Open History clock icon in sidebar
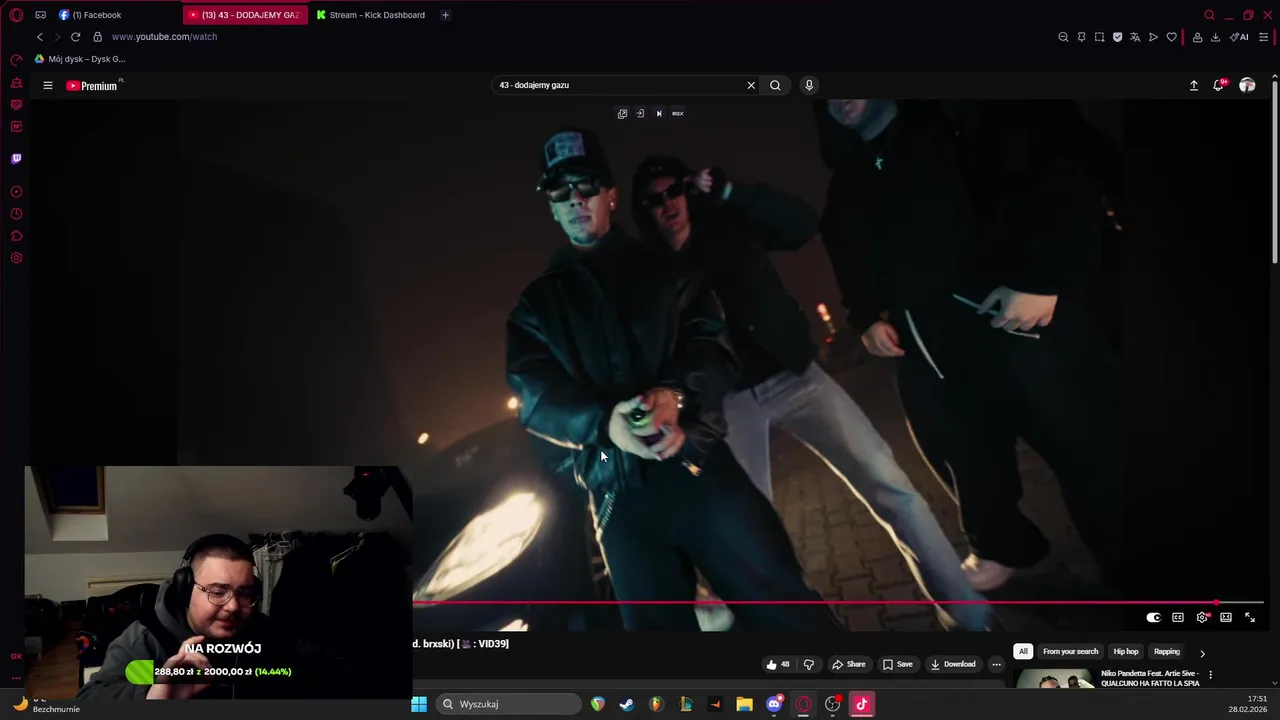The width and height of the screenshot is (1280, 720). point(16,214)
